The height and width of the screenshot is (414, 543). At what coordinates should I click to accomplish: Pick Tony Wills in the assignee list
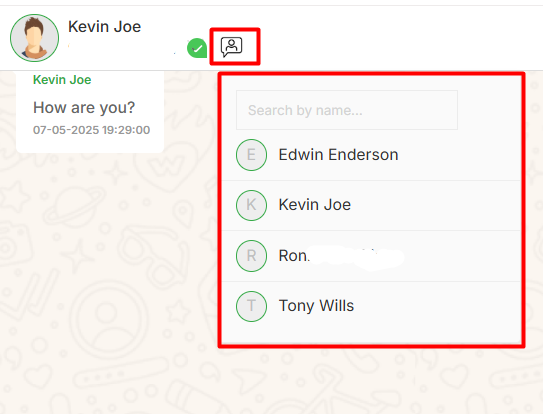pos(371,306)
